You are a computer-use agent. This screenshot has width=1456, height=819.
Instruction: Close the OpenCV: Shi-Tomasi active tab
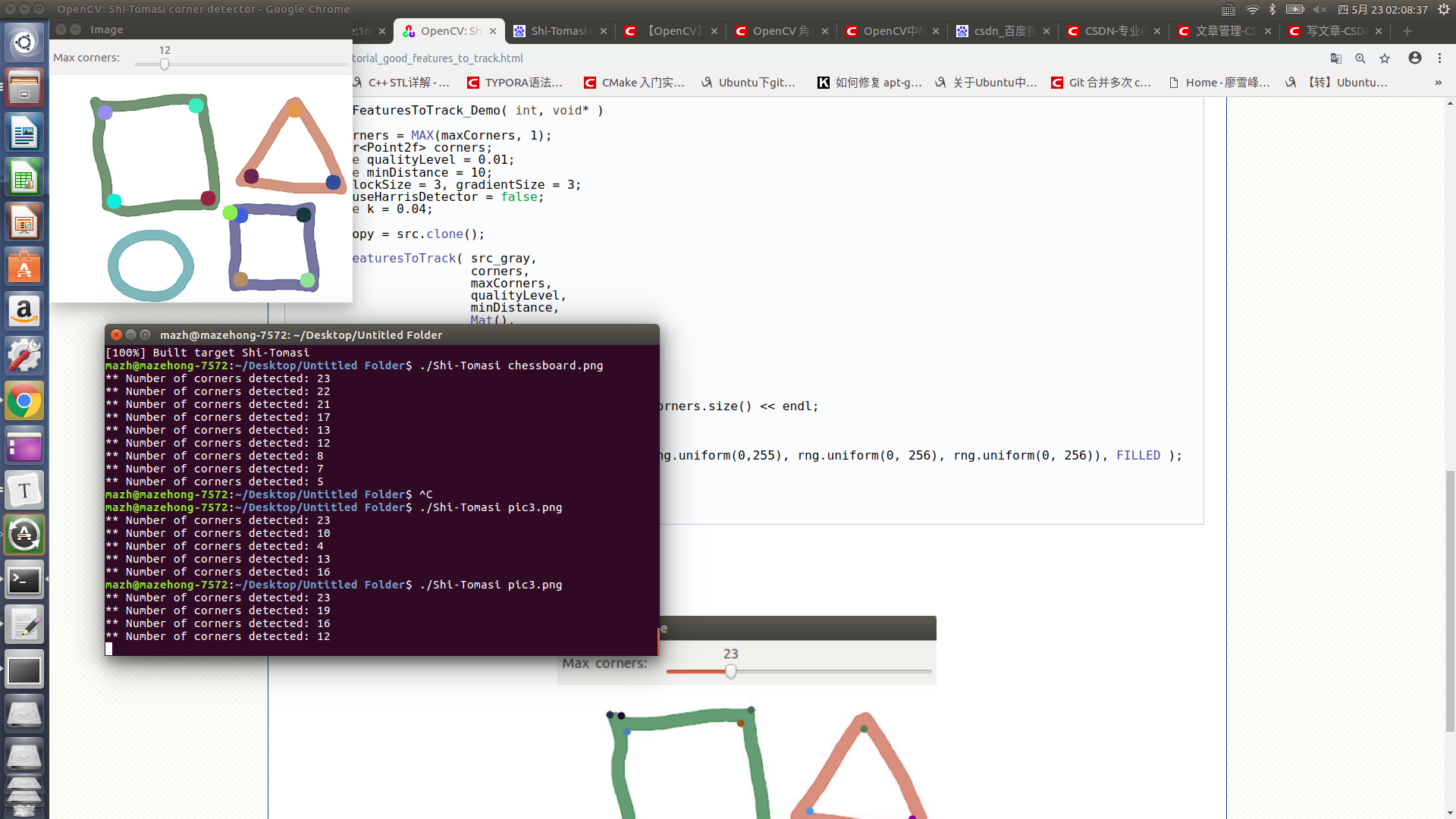pyautogui.click(x=493, y=31)
